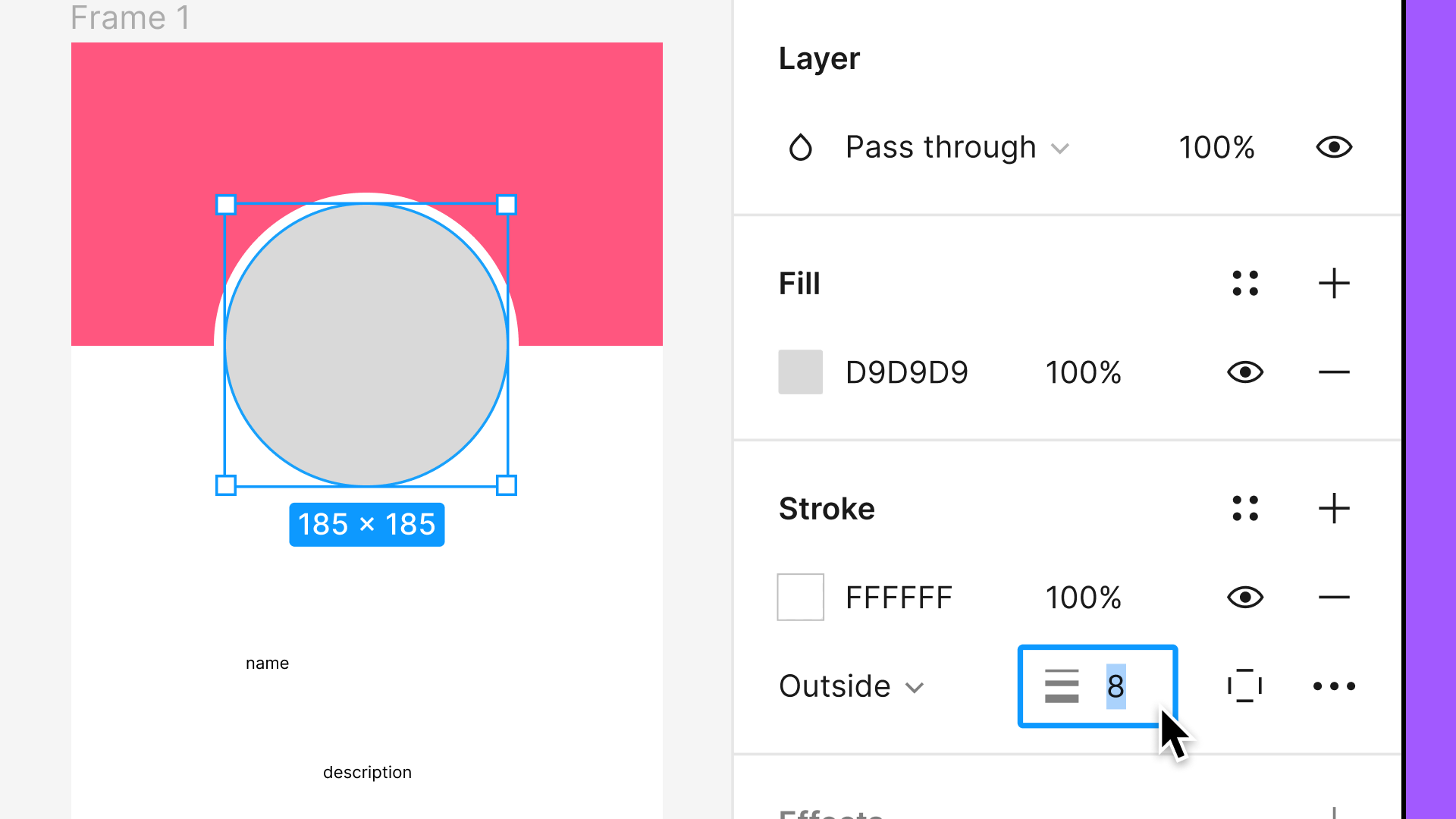Select the Frame 1 title label
1456x819 pixels.
click(130, 17)
